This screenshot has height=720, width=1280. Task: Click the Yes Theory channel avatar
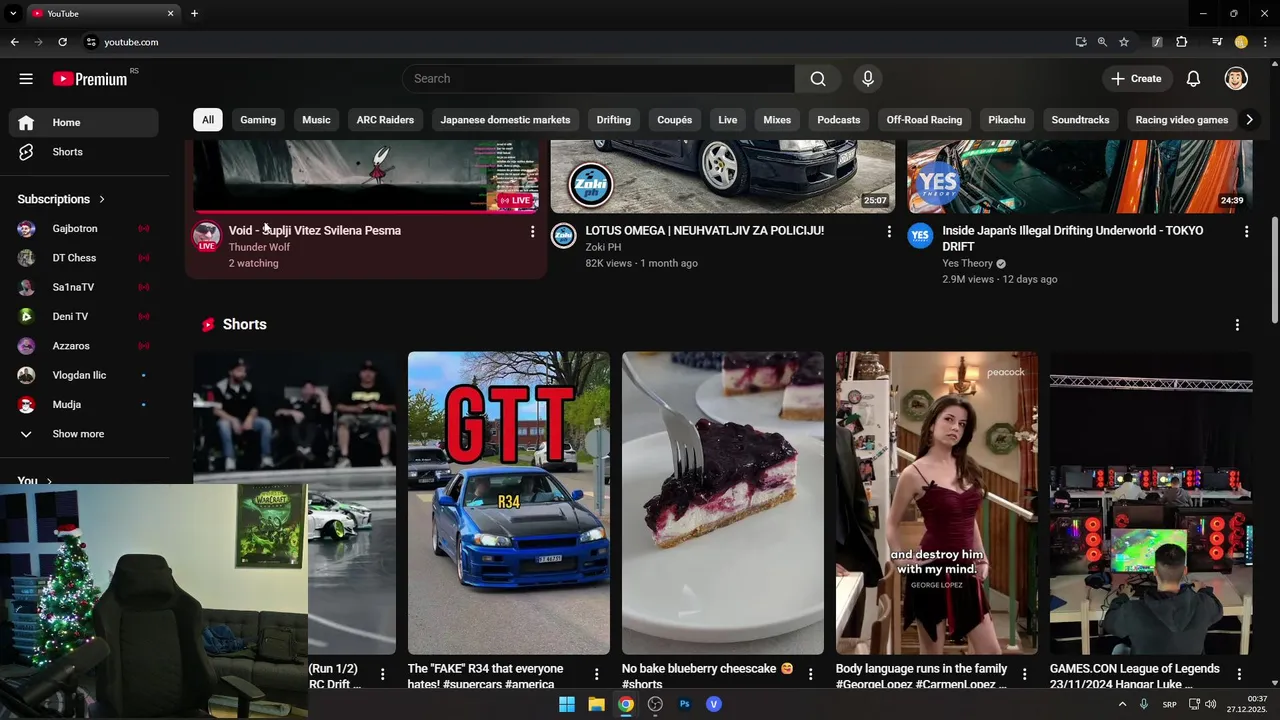921,236
